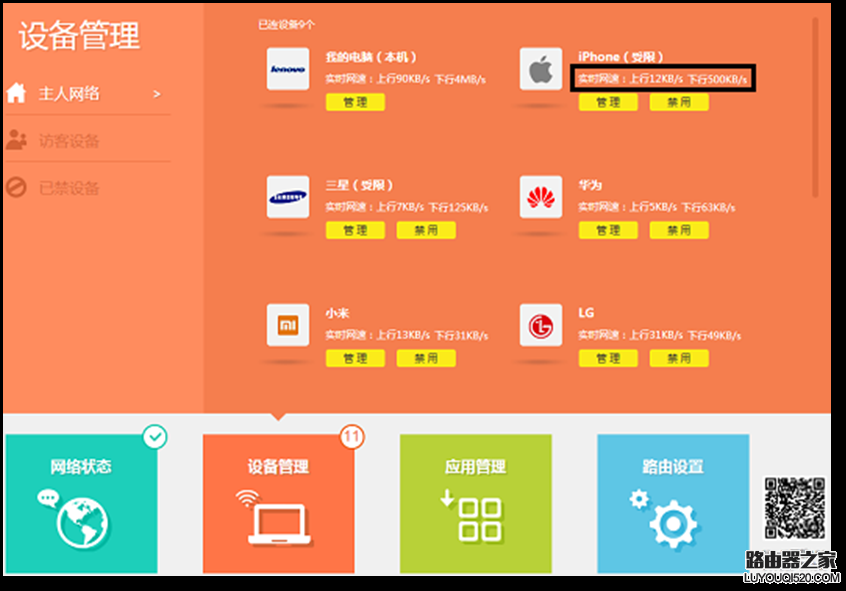Screen dimensions: 846x591
Task: Disable the iPhone with the 禁用 button
Action: (x=679, y=103)
